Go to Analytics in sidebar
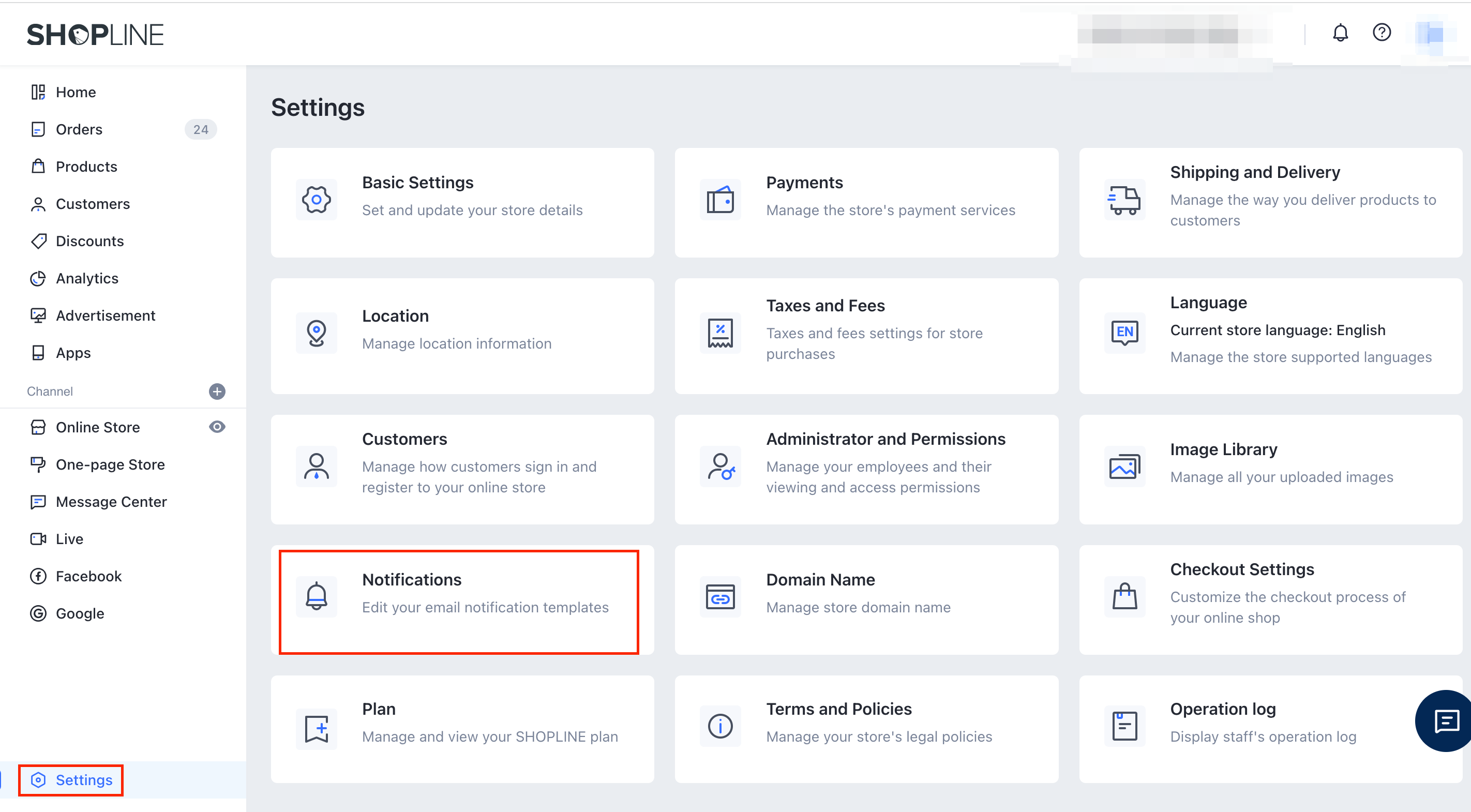The height and width of the screenshot is (812, 1471). (x=87, y=279)
